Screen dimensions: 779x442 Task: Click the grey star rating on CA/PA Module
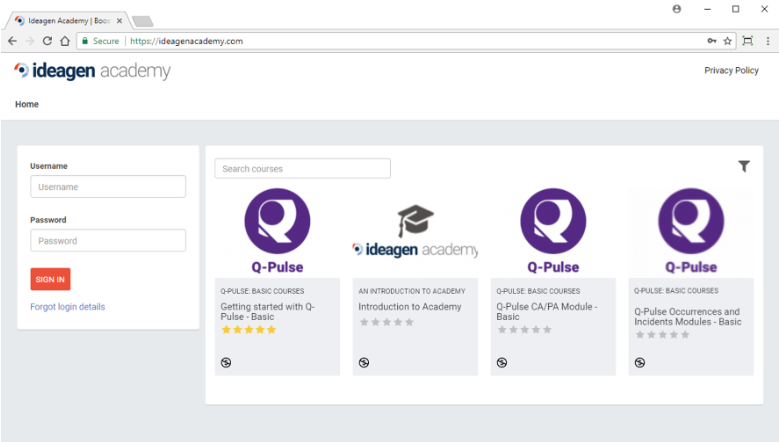524,329
